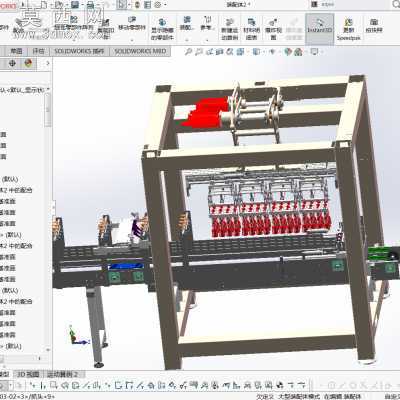Click Display Style icon
400x400 pixels.
[256, 52]
